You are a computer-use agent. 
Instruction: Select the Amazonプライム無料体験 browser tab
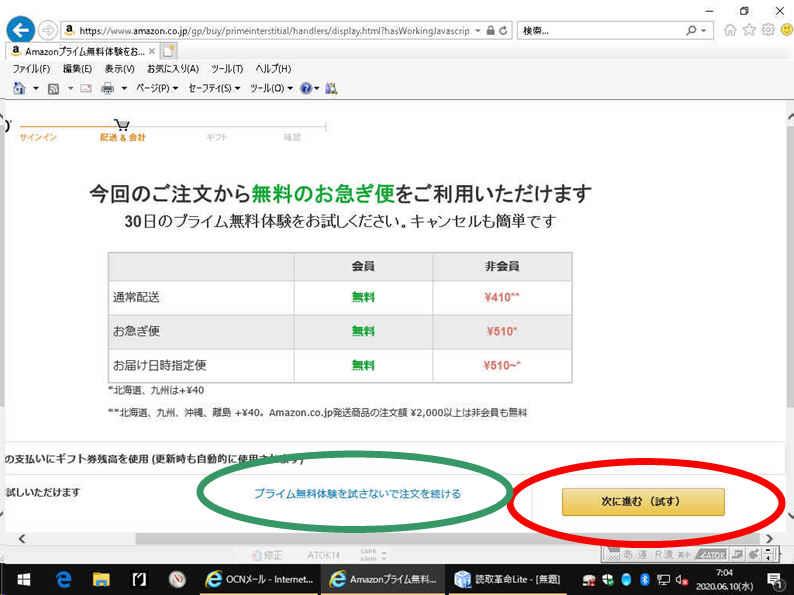pyautogui.click(x=84, y=51)
